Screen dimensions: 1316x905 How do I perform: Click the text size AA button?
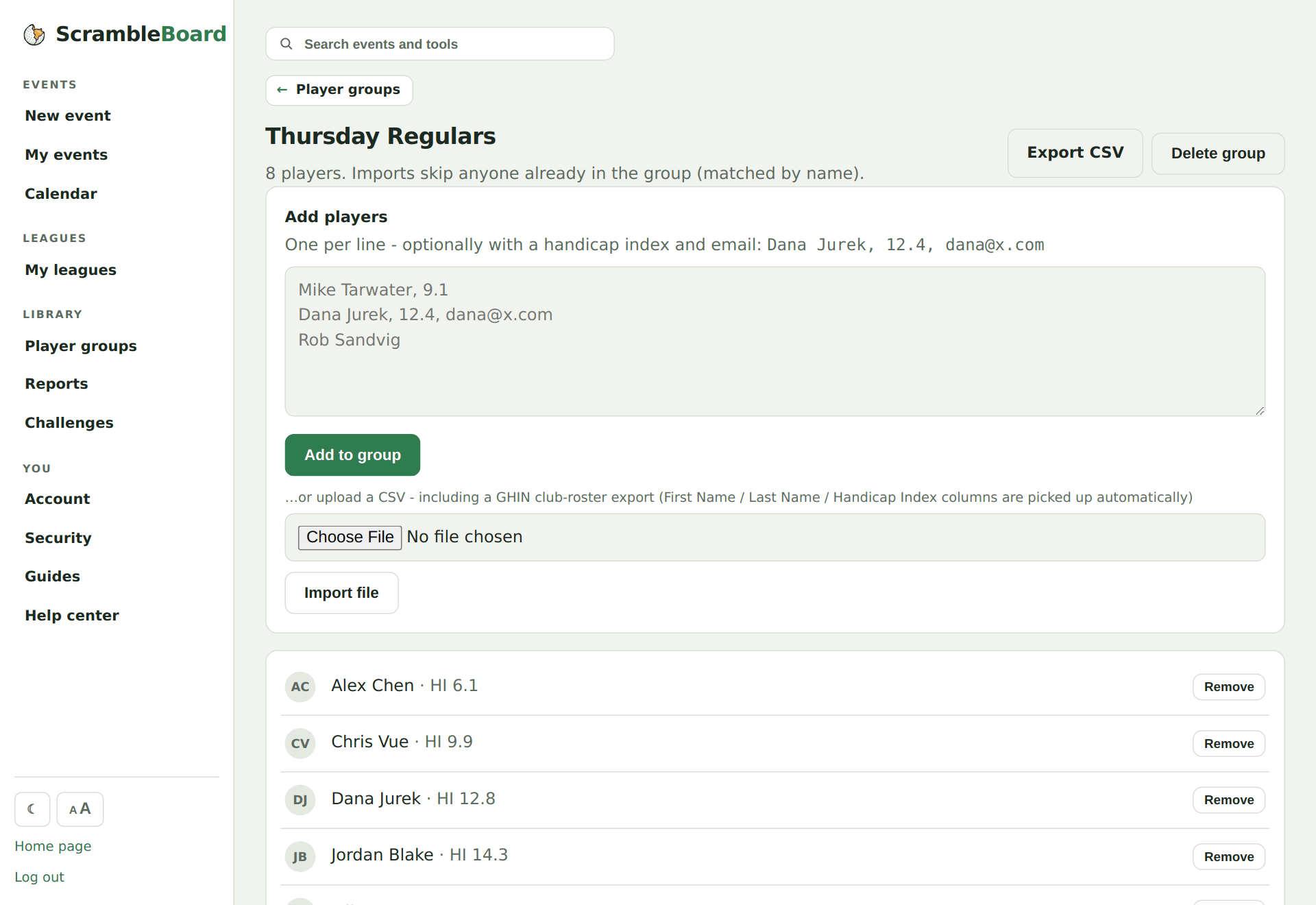pyautogui.click(x=80, y=809)
